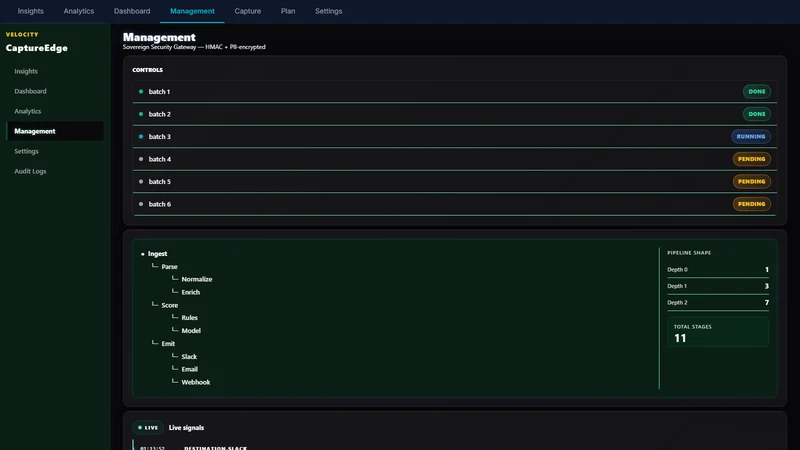Click the DONE badge on batch 2
Viewport: 800px width, 450px height.
click(x=757, y=114)
